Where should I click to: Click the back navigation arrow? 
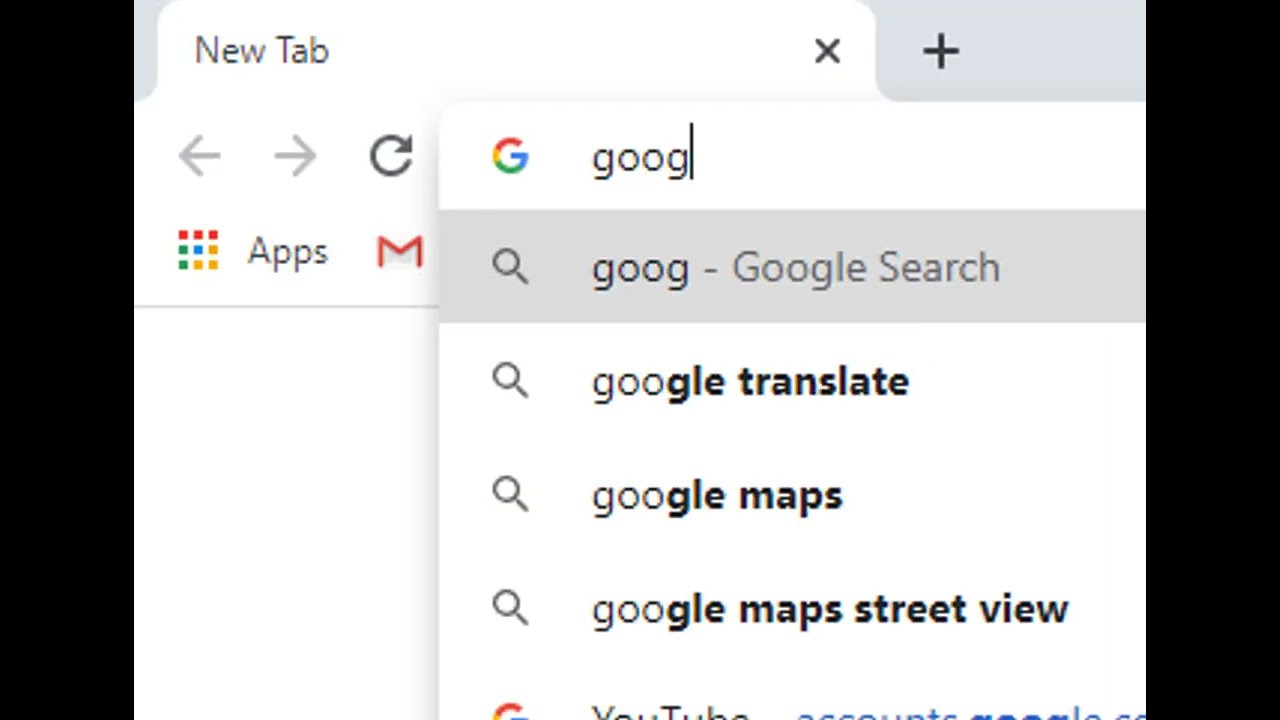200,157
